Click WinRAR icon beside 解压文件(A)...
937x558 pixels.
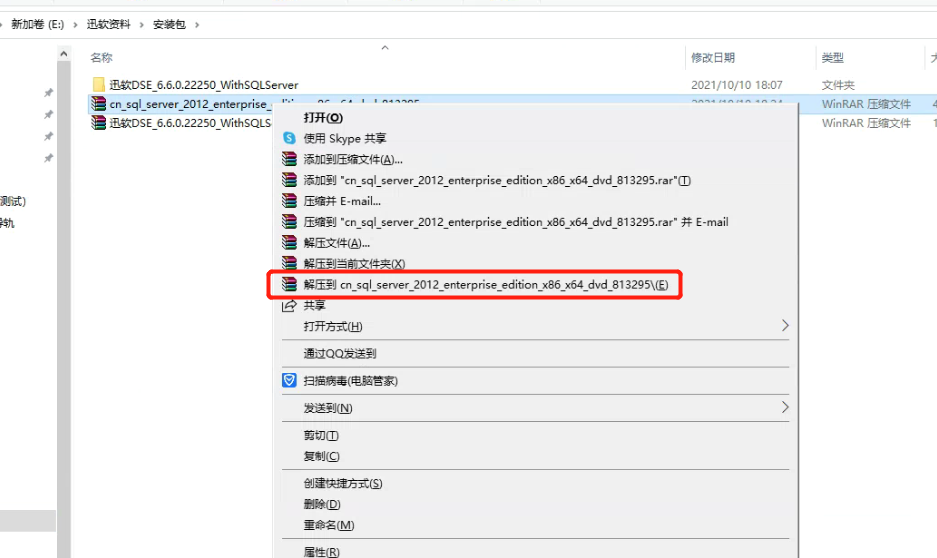(289, 243)
